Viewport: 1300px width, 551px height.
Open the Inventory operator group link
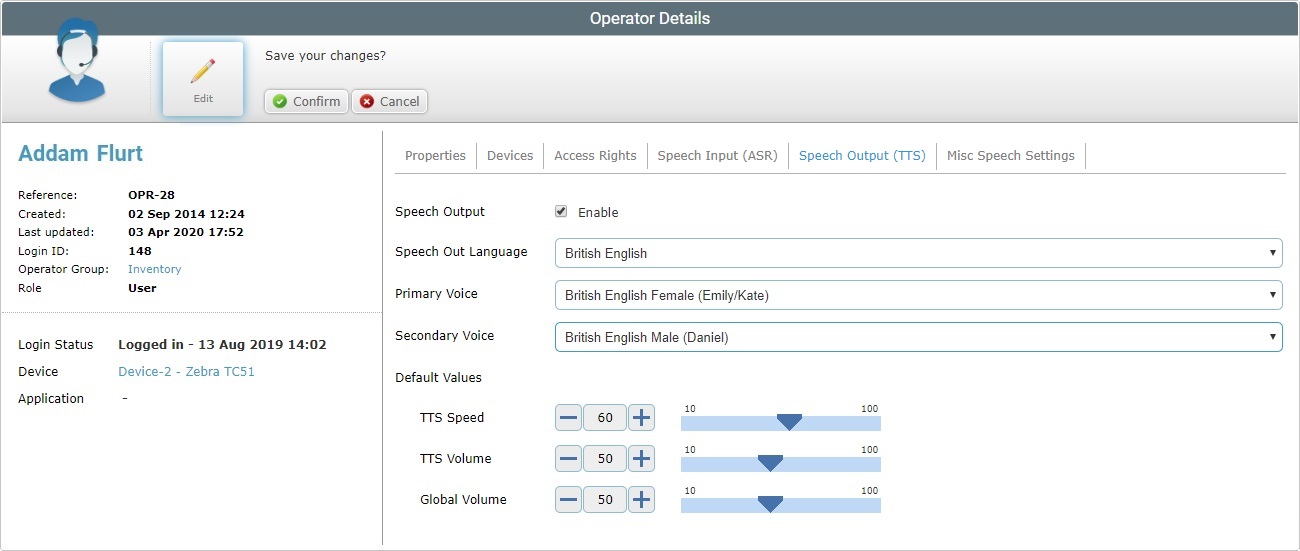click(x=154, y=269)
